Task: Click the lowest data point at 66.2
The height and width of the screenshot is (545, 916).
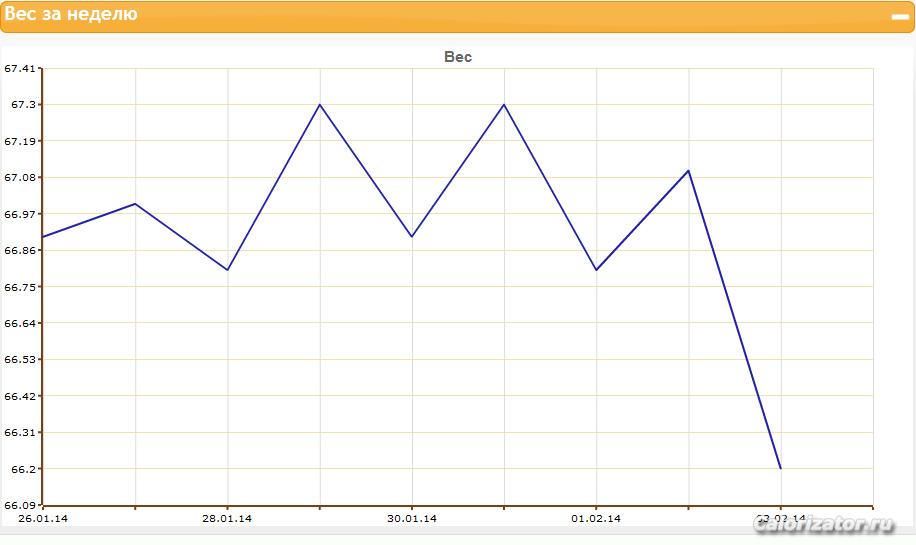Action: coord(780,468)
